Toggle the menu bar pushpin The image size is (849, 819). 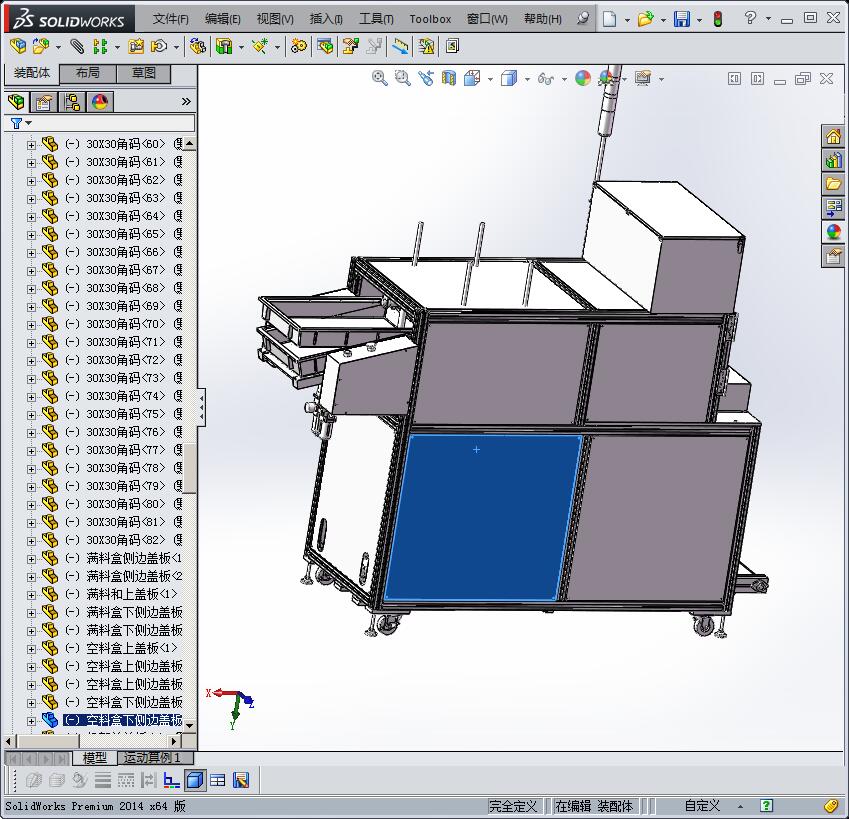pos(583,19)
